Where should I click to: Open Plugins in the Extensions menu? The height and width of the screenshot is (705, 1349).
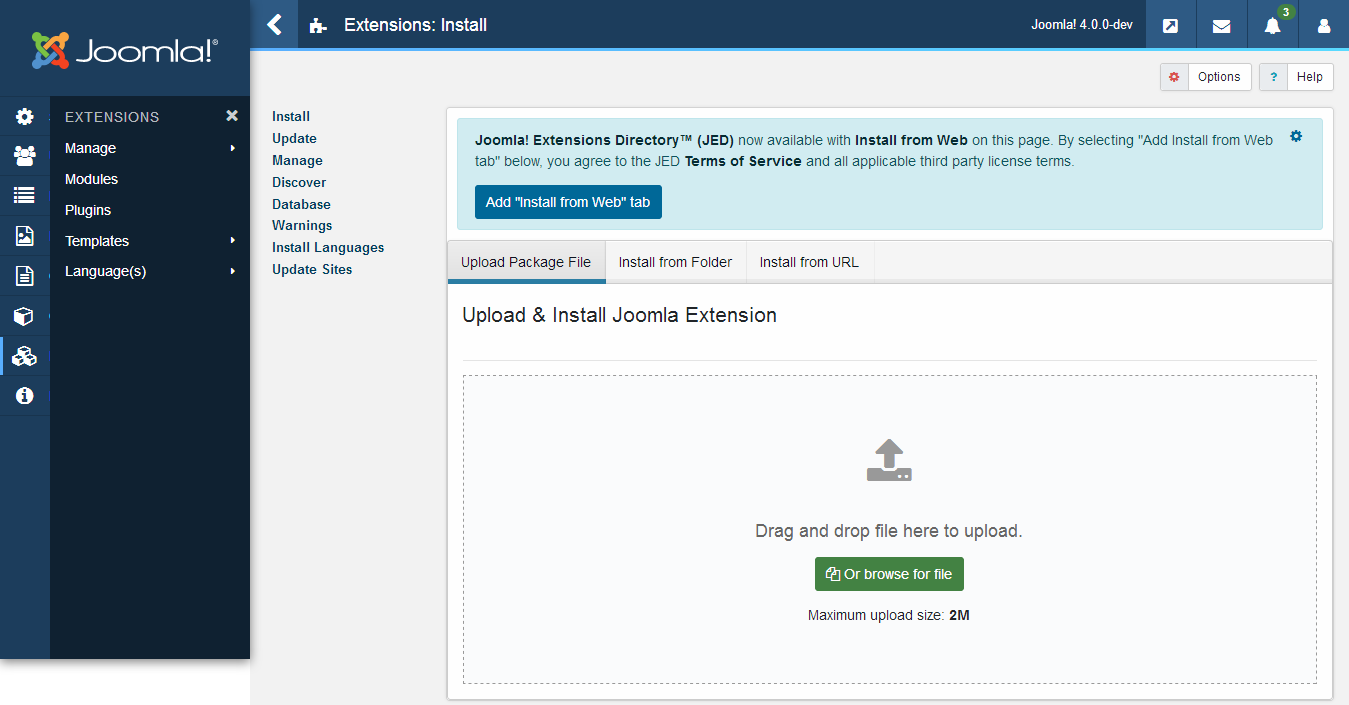(88, 210)
